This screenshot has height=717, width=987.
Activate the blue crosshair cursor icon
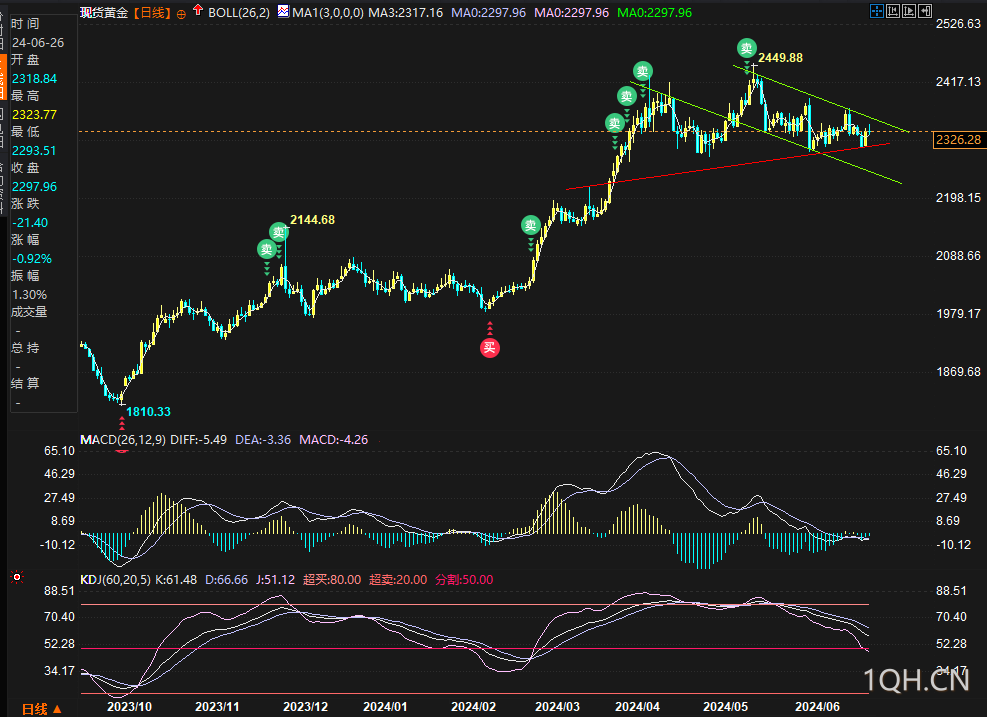click(x=876, y=11)
